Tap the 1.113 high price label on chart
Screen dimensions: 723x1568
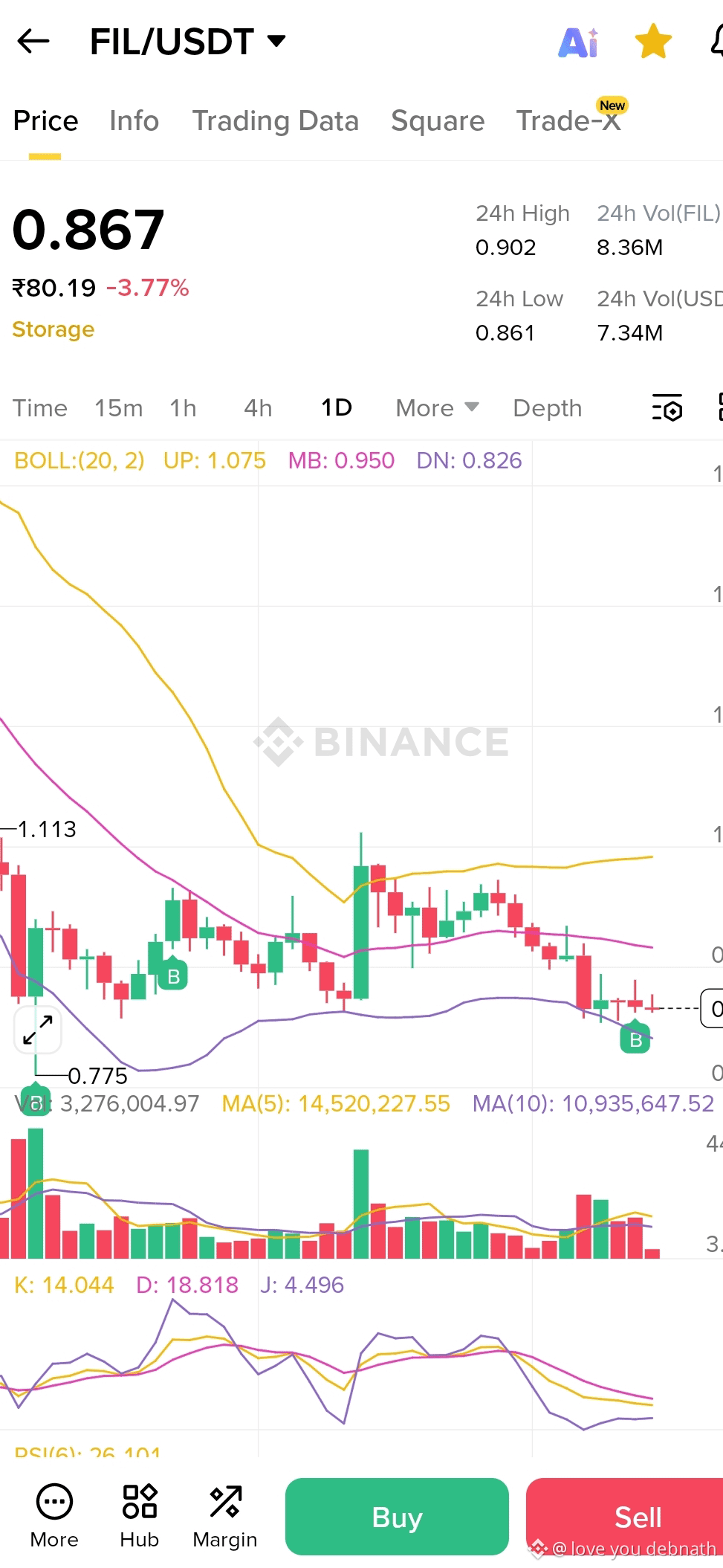[47, 829]
